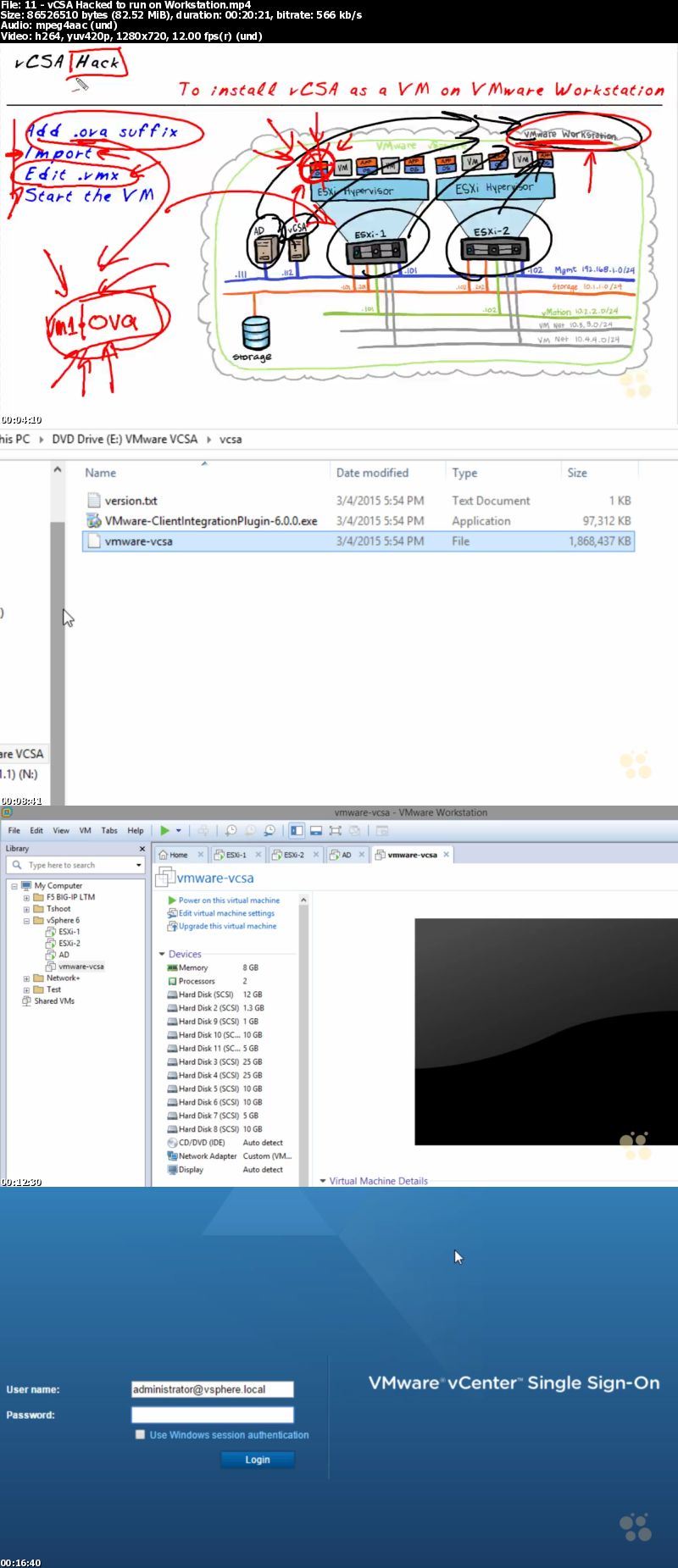Expand the Test folder
The width and height of the screenshot is (678, 1568).
tap(26, 989)
